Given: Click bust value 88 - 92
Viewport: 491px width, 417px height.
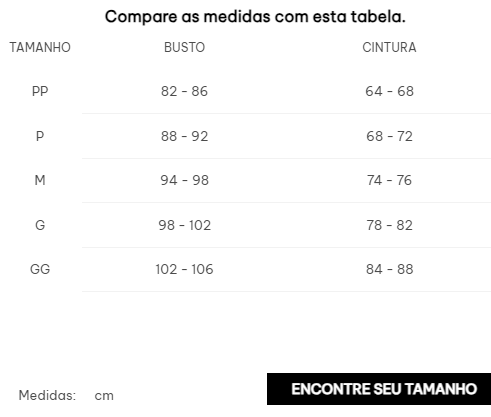Looking at the screenshot, I should [x=184, y=136].
